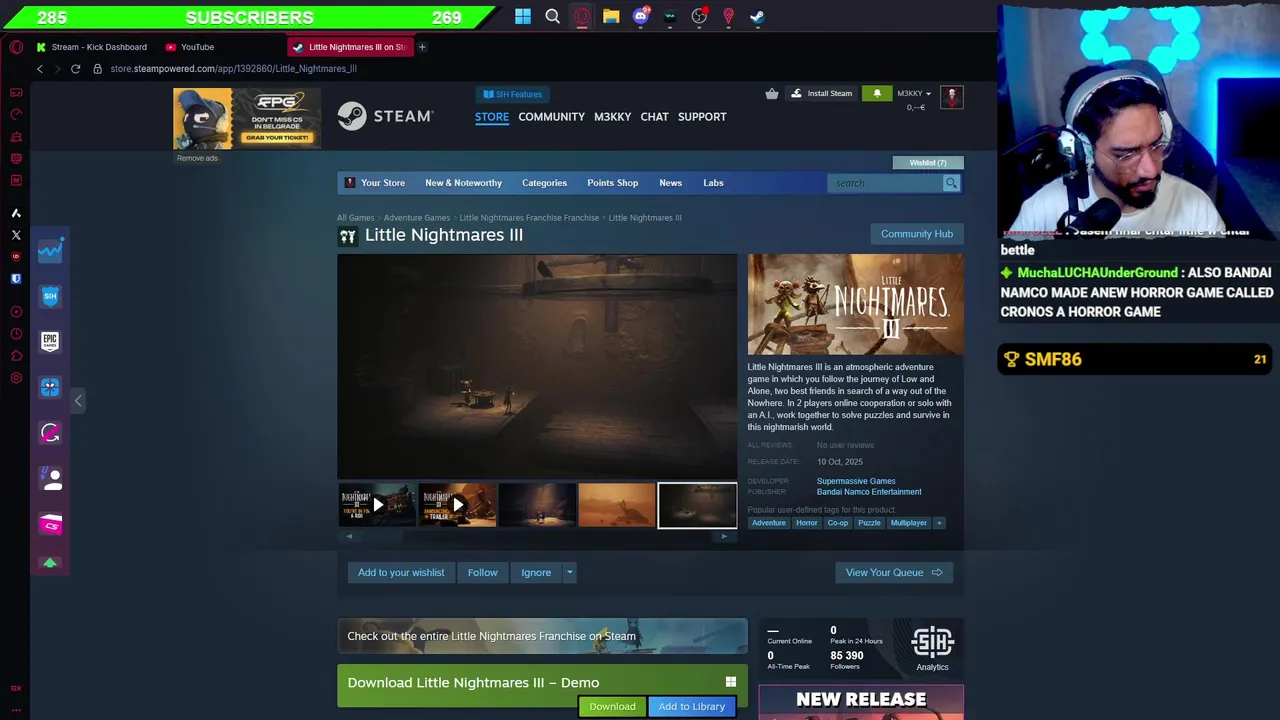Viewport: 1280px width, 720px height.
Task: Open the Community Hub button
Action: pyautogui.click(x=917, y=234)
